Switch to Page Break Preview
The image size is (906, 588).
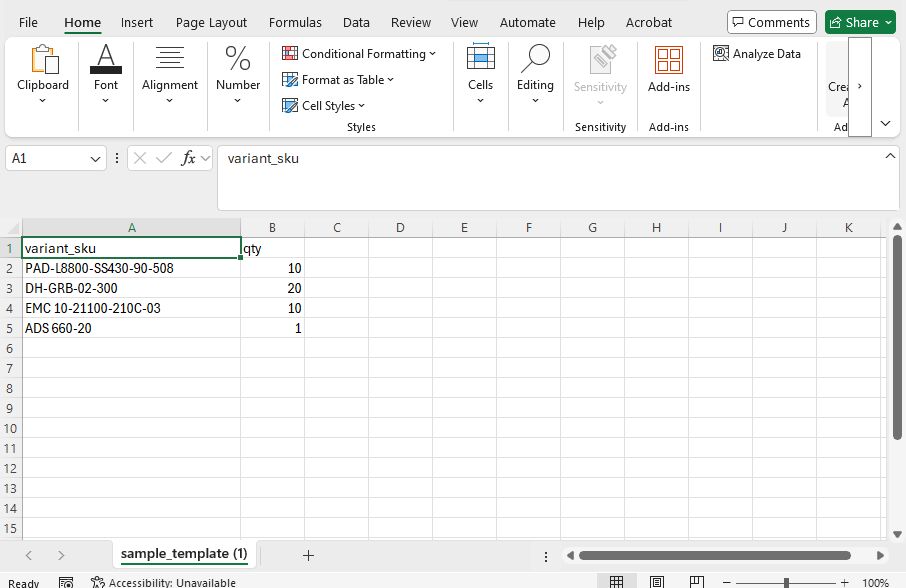pos(697,582)
